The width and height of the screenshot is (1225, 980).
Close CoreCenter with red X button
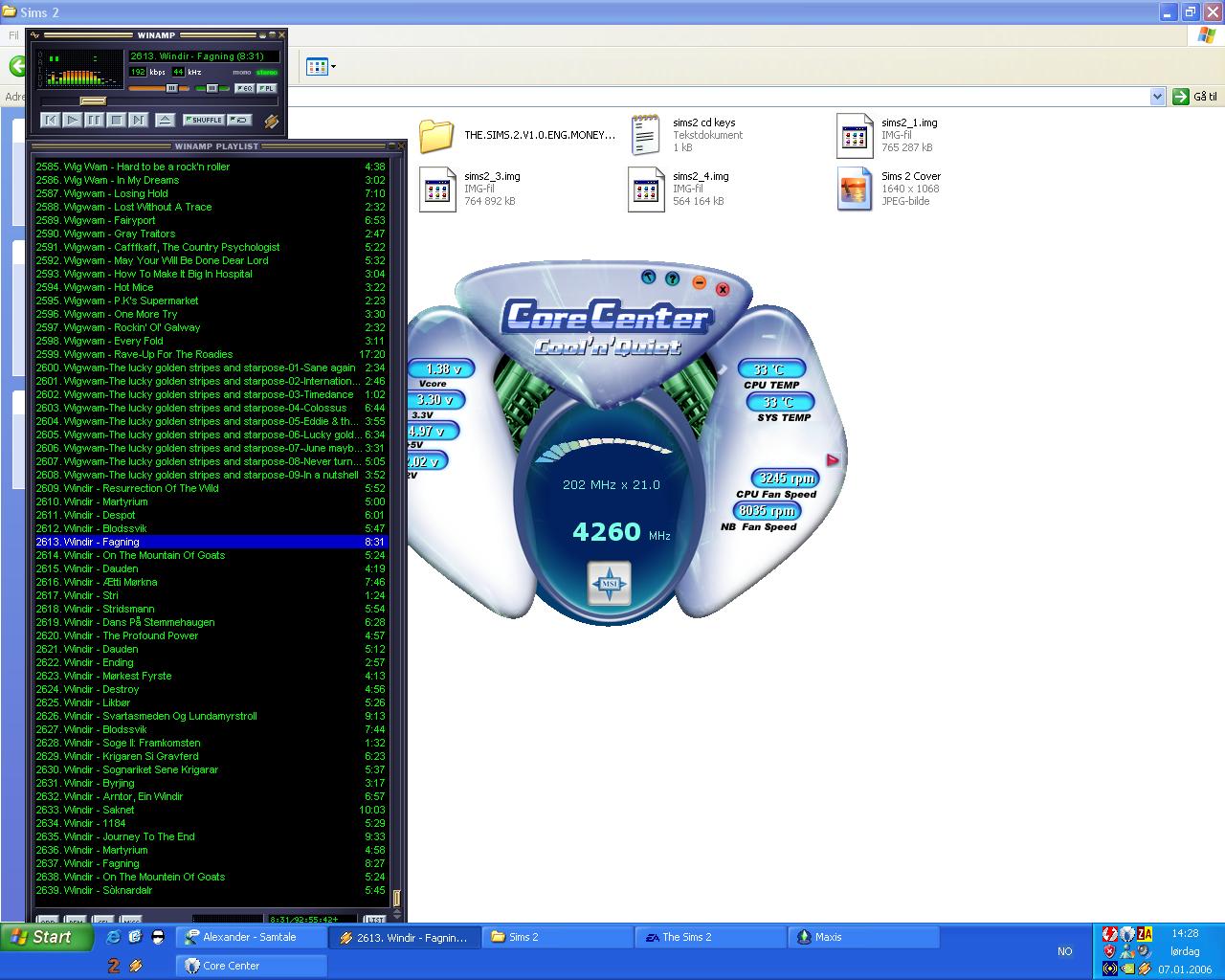pyautogui.click(x=723, y=288)
